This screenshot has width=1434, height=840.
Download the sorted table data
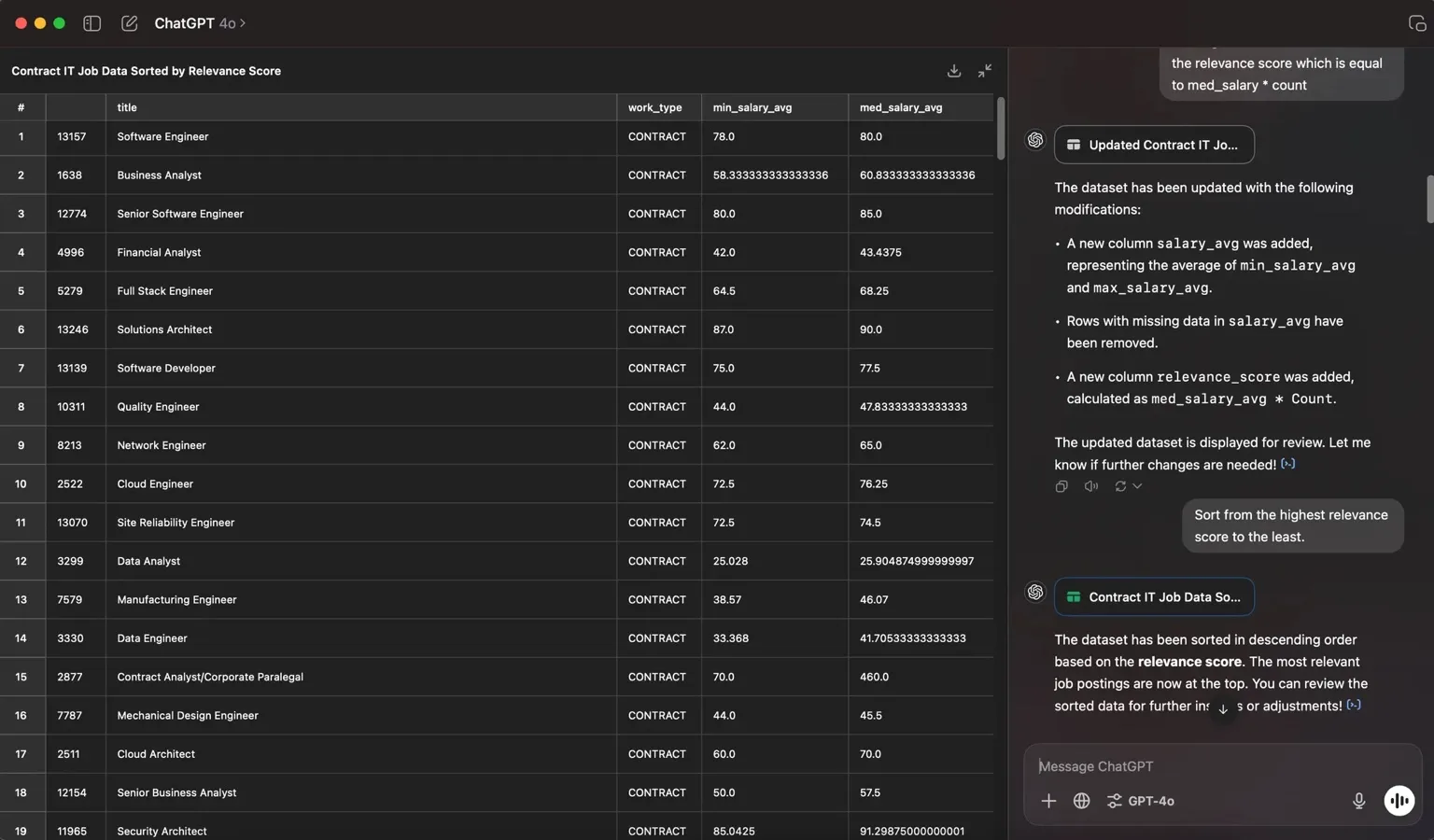954,71
